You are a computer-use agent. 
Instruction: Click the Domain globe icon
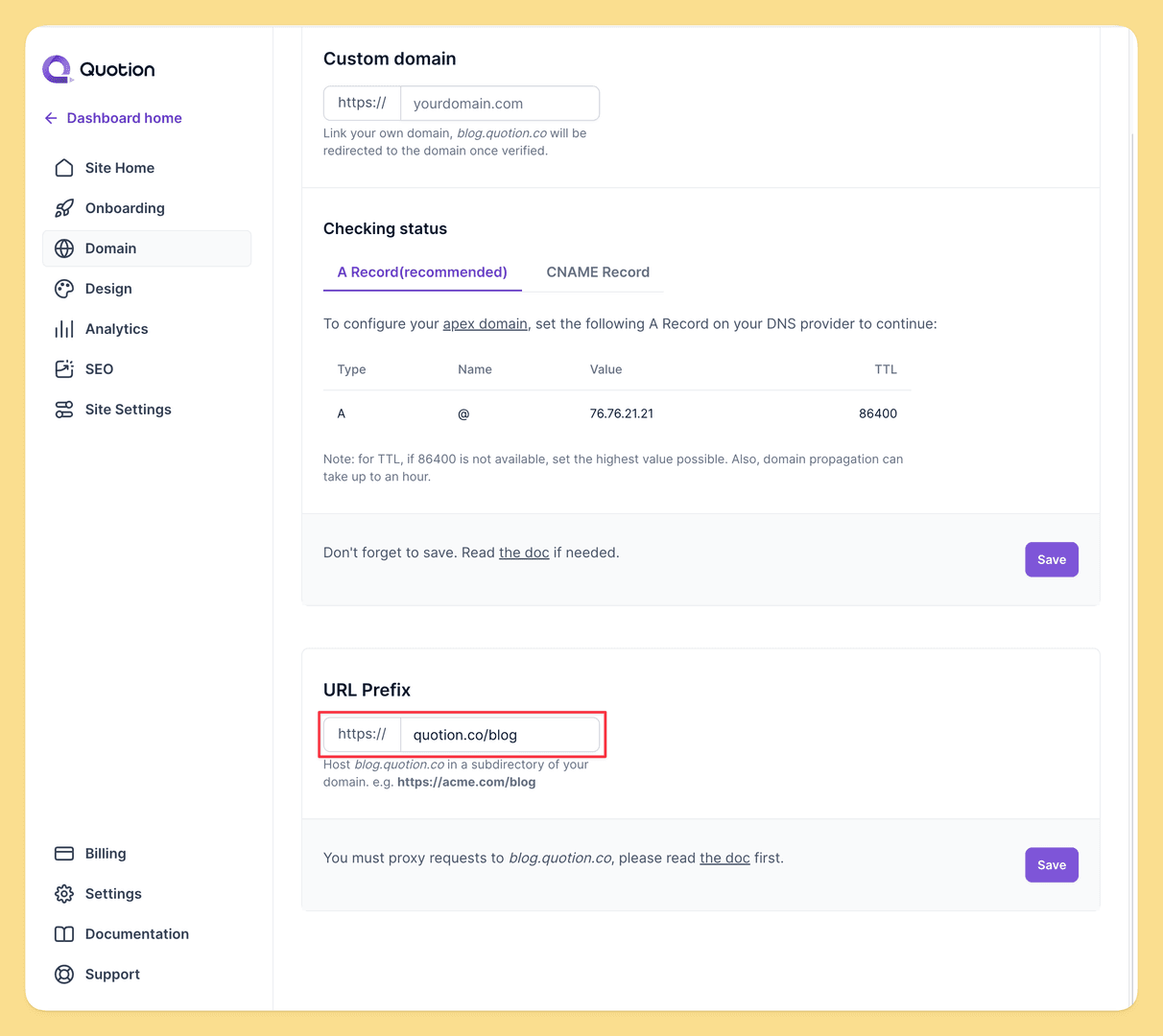(63, 248)
